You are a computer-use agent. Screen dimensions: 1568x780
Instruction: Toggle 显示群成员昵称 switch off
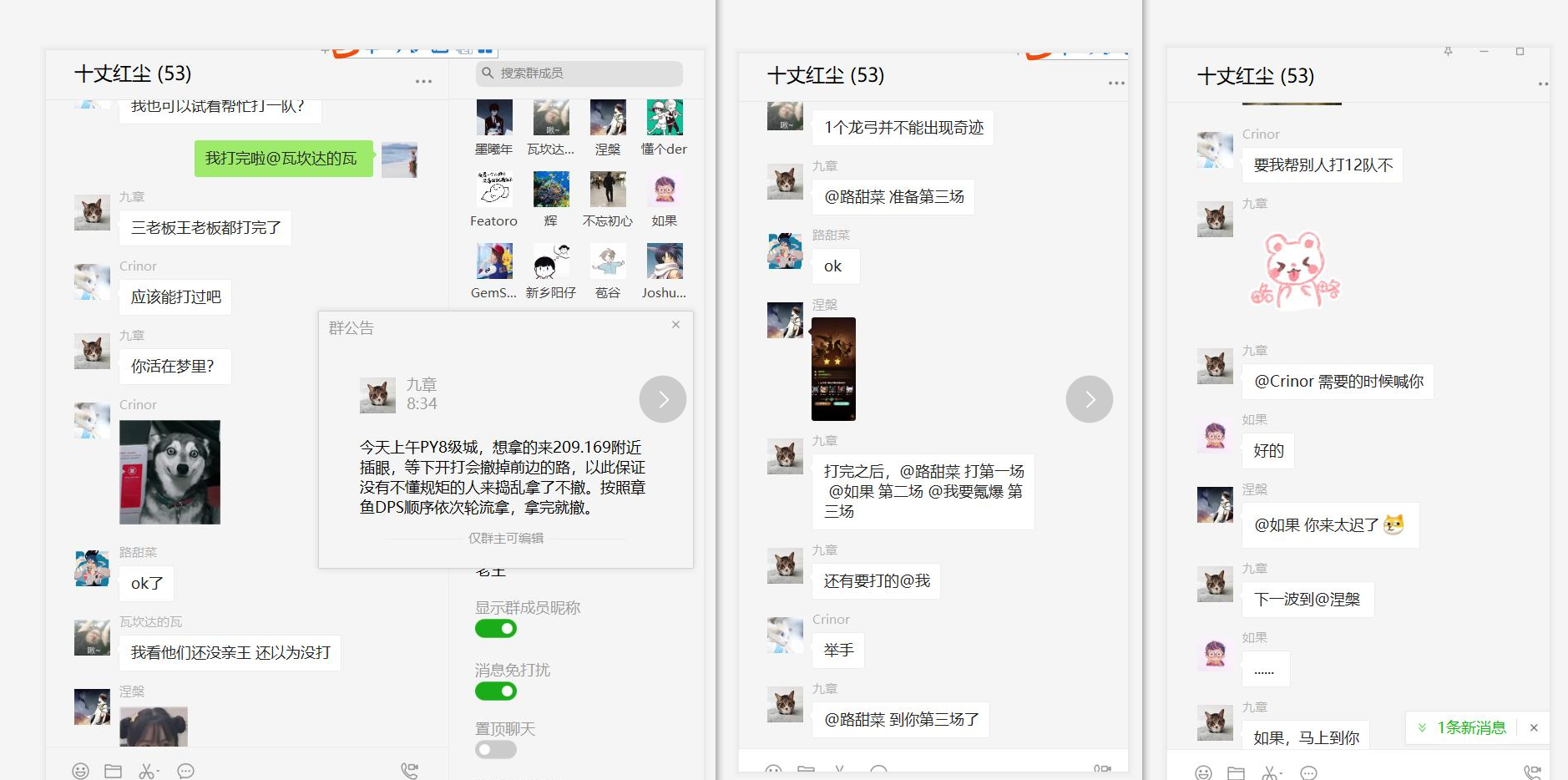pos(496,629)
